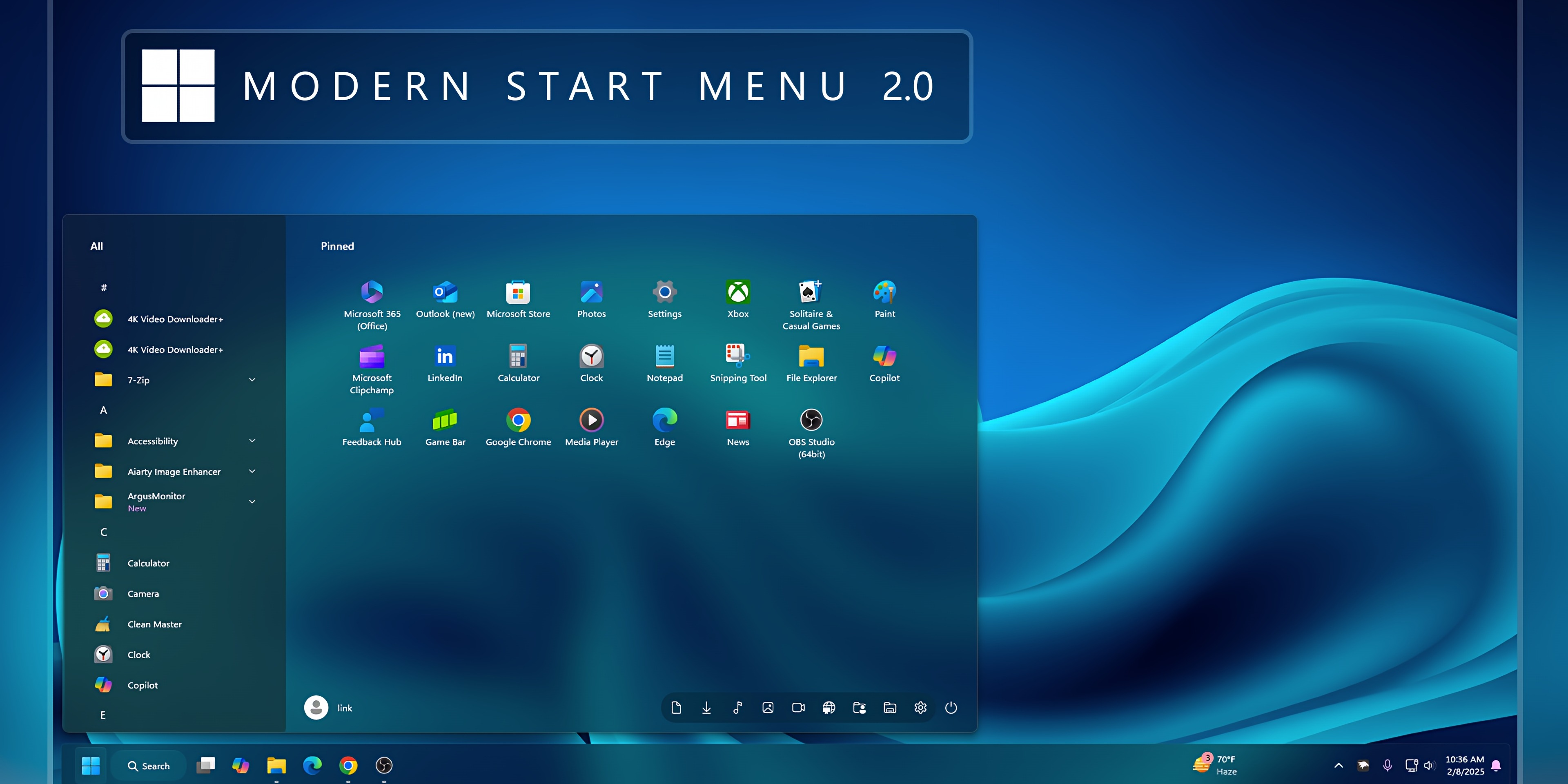The width and height of the screenshot is (1568, 784).
Task: Open the weather widget showing 70°F Haze
Action: (x=1215, y=765)
